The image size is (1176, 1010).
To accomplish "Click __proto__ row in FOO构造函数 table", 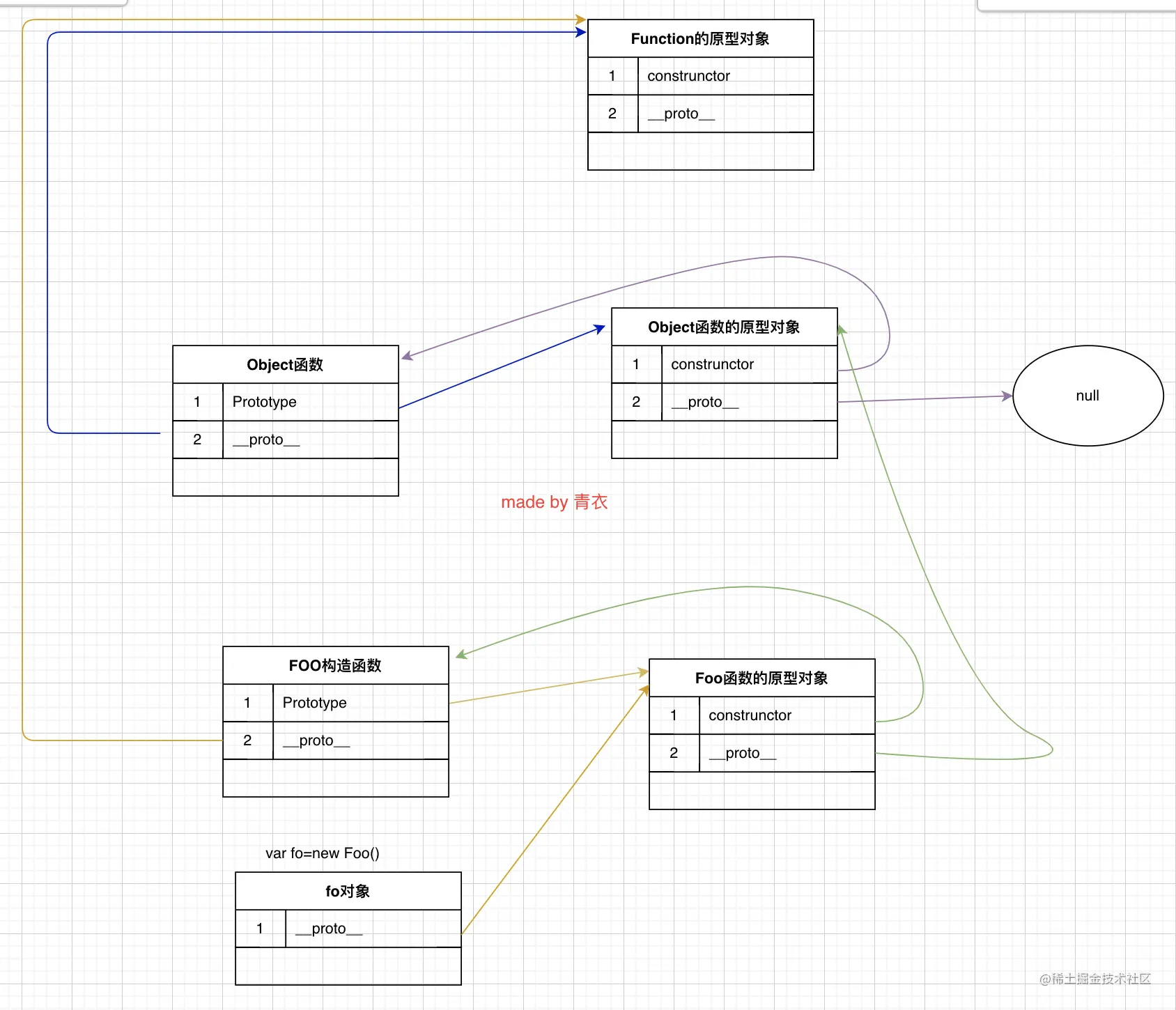I will (x=335, y=740).
